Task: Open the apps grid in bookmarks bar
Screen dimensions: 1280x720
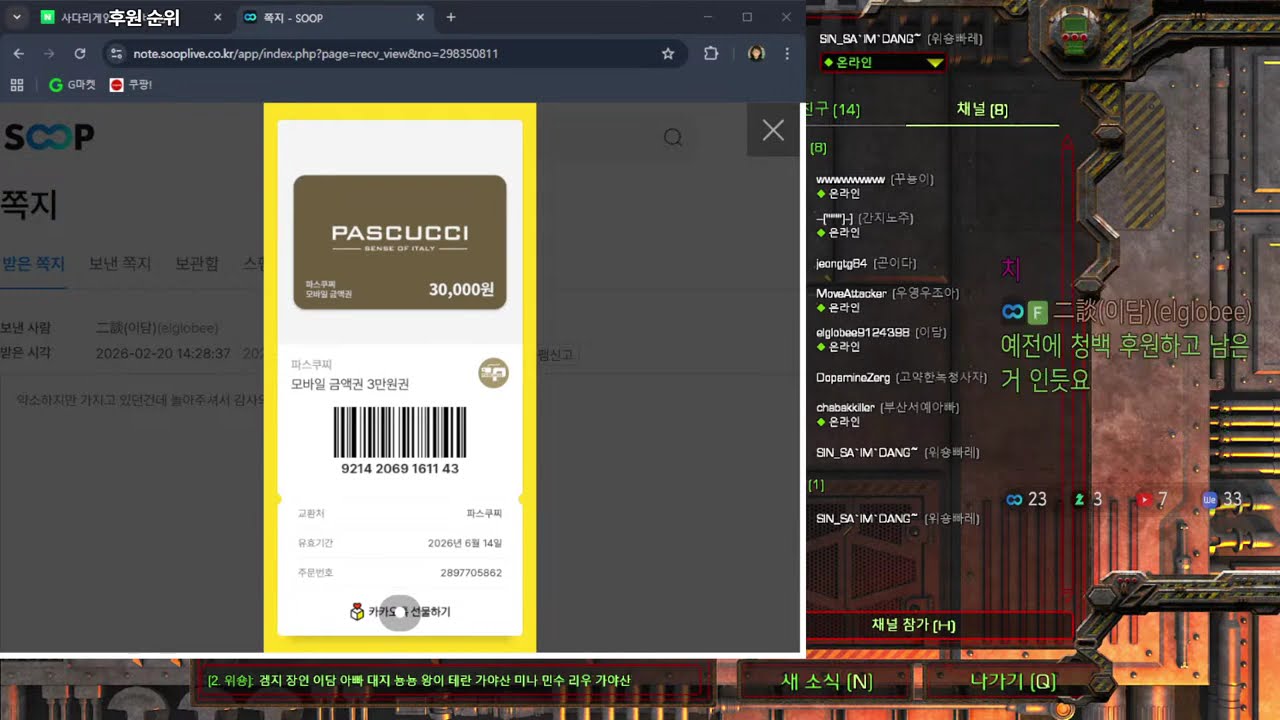Action: pyautogui.click(x=16, y=85)
